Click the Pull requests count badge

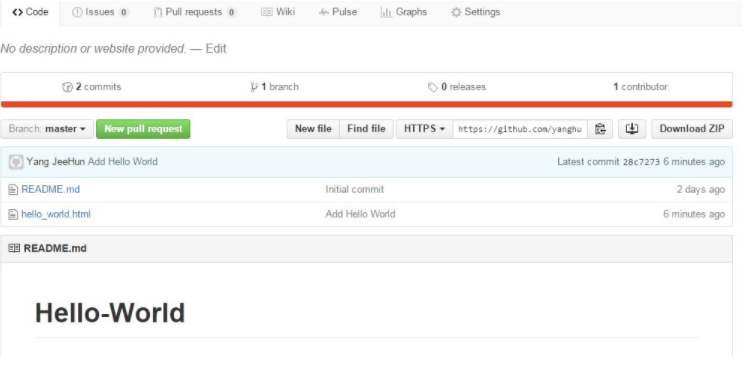[x=231, y=13]
